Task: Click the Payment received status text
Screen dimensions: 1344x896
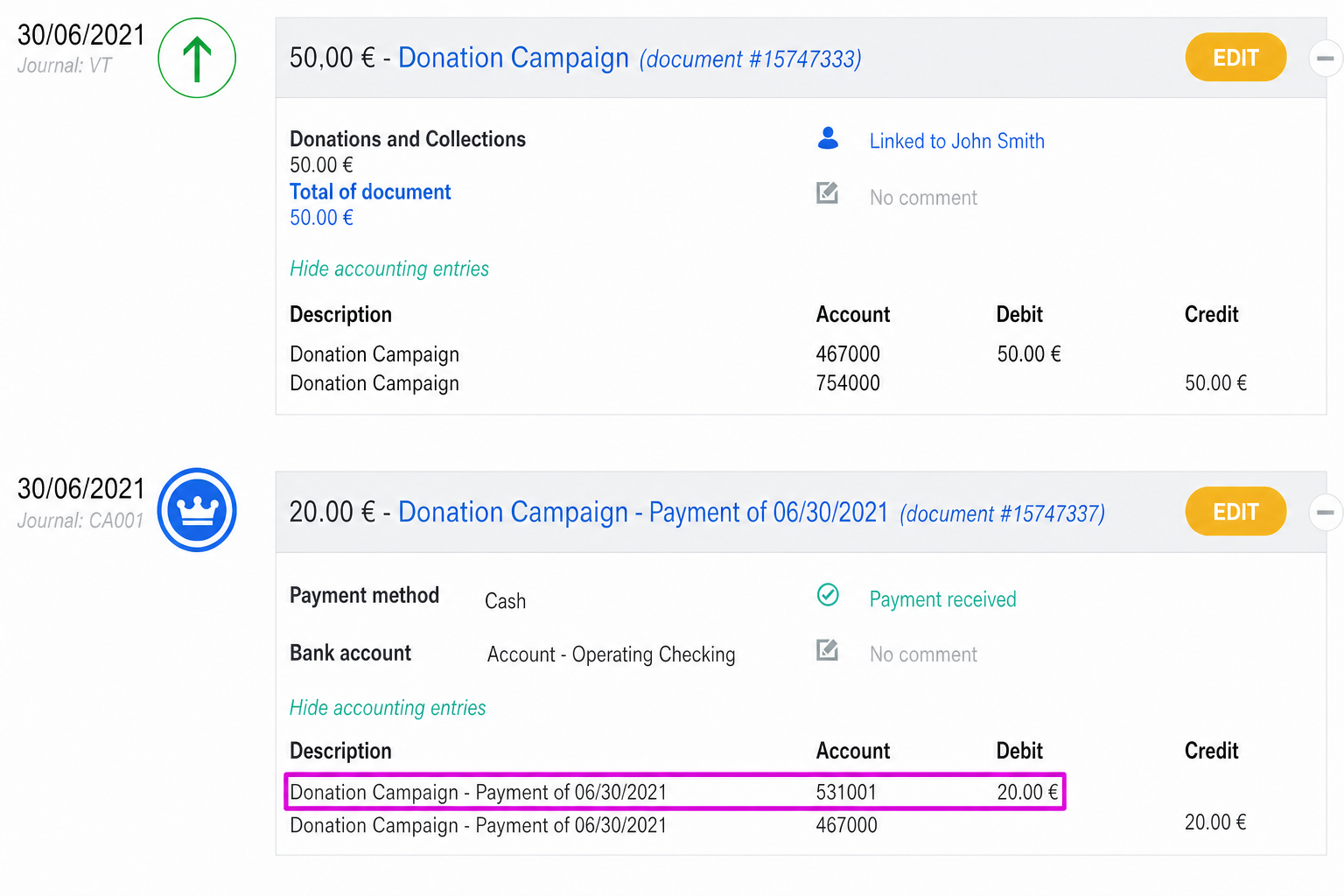Action: click(943, 599)
